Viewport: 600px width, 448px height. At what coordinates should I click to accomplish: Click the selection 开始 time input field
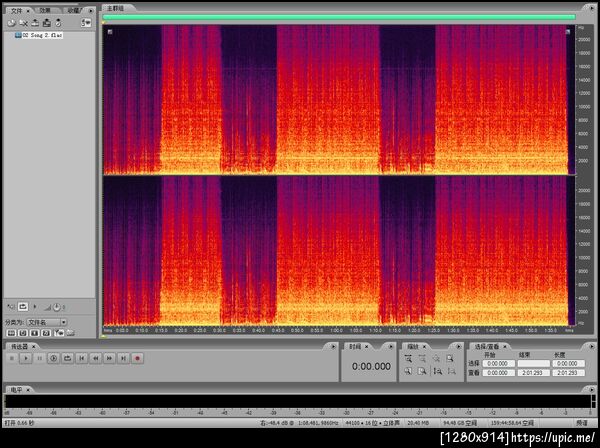pos(500,363)
